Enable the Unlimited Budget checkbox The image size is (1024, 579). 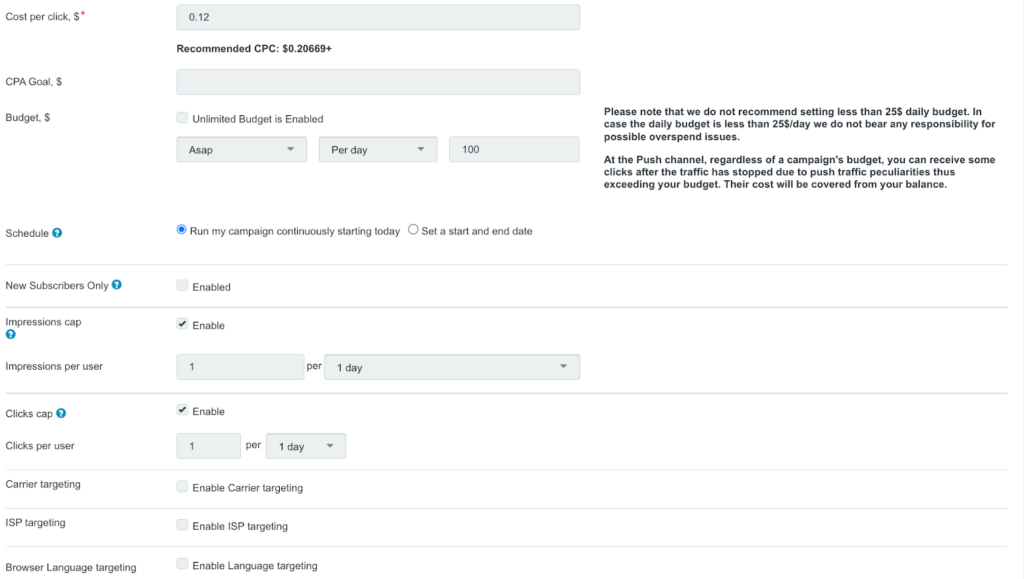182,118
